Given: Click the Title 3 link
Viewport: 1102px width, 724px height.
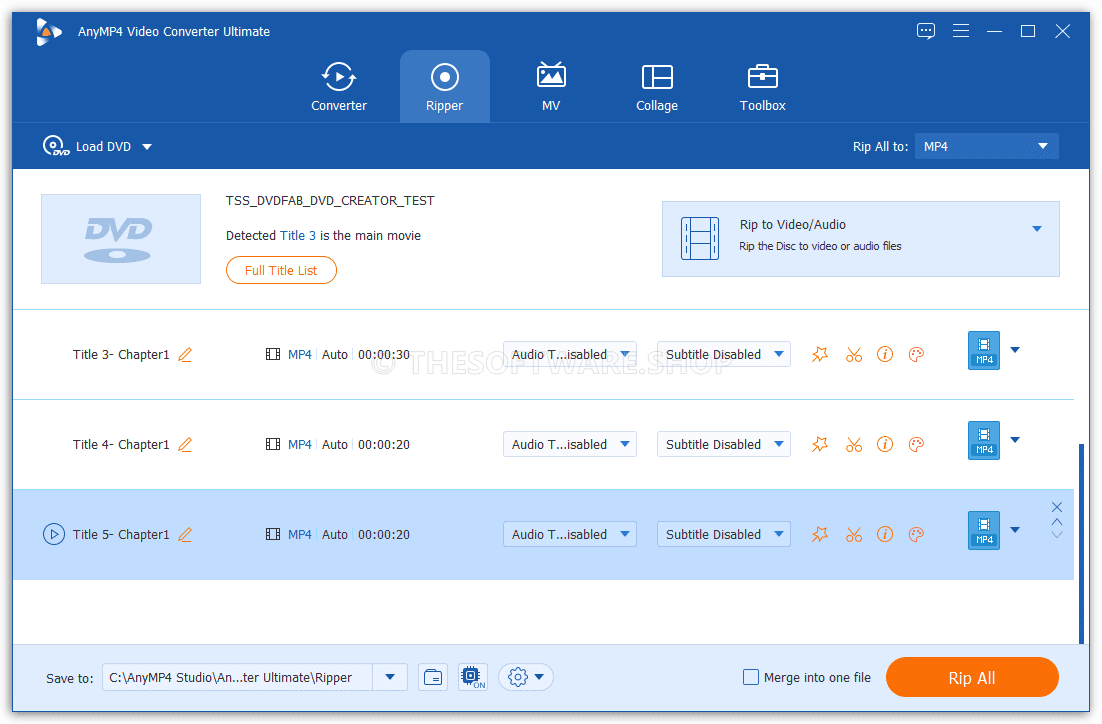Looking at the screenshot, I should 298,235.
